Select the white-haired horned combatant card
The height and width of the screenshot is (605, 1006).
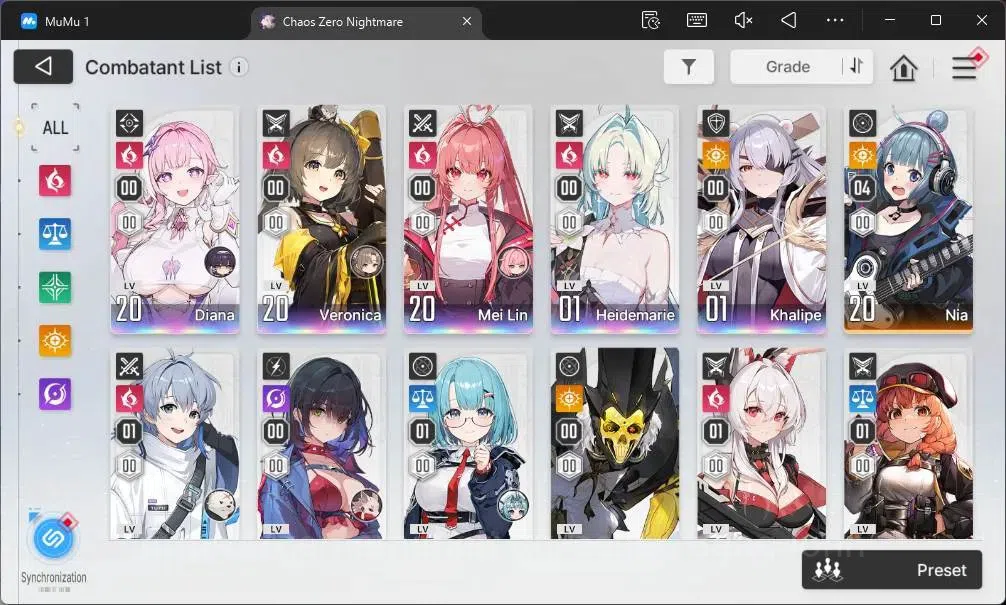point(762,444)
